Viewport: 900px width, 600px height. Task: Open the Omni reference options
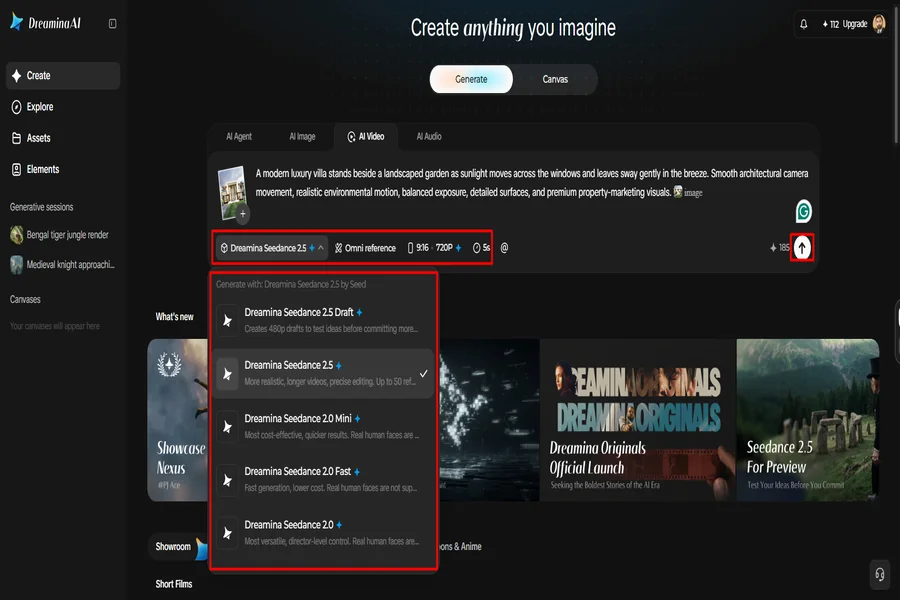(x=366, y=248)
